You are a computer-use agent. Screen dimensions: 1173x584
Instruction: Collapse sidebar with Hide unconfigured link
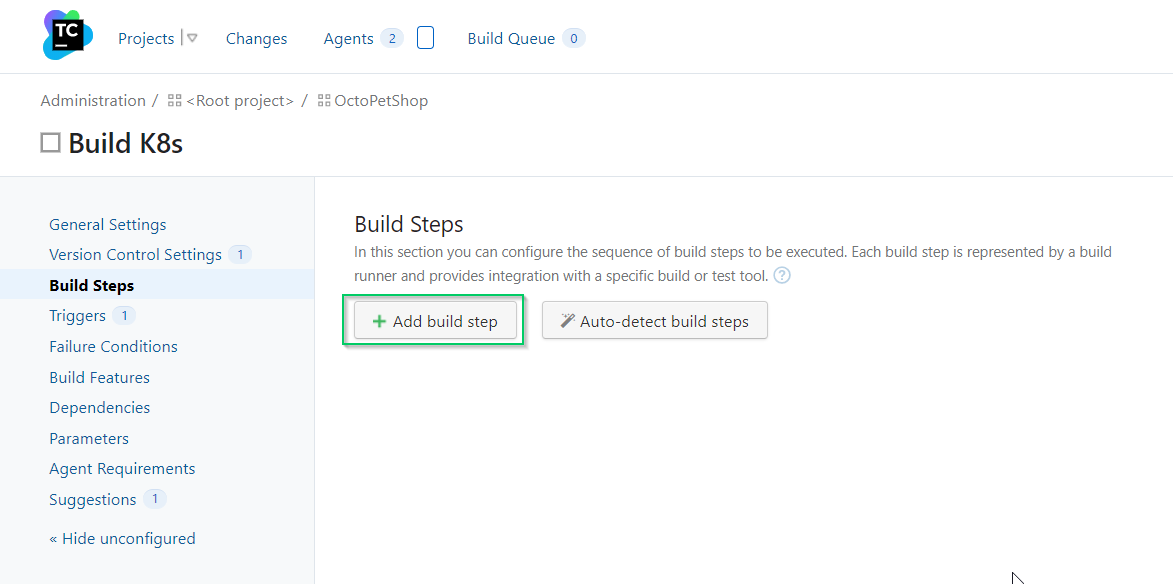(122, 539)
